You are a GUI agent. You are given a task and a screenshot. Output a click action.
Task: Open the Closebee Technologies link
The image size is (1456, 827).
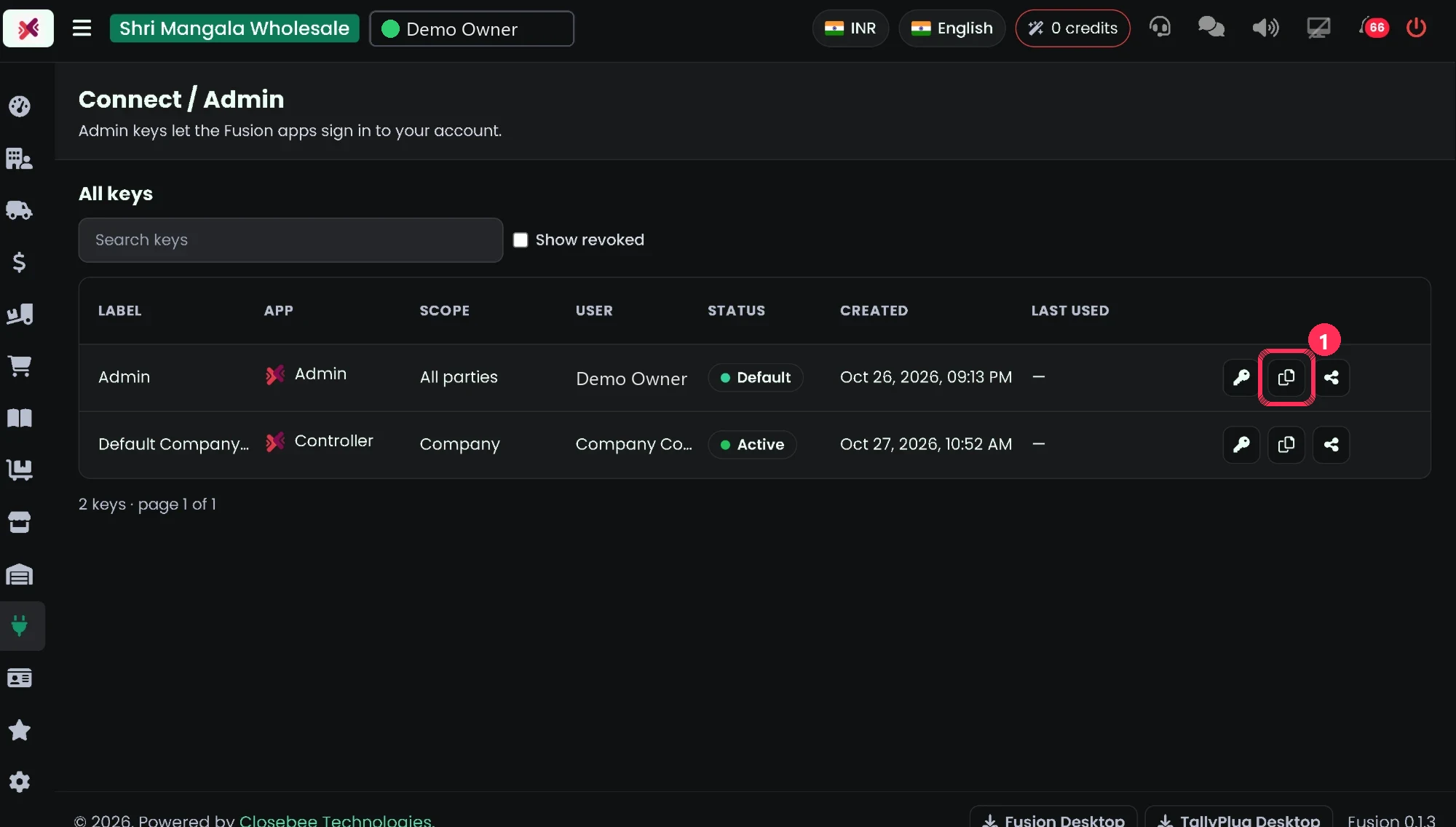(x=336, y=820)
